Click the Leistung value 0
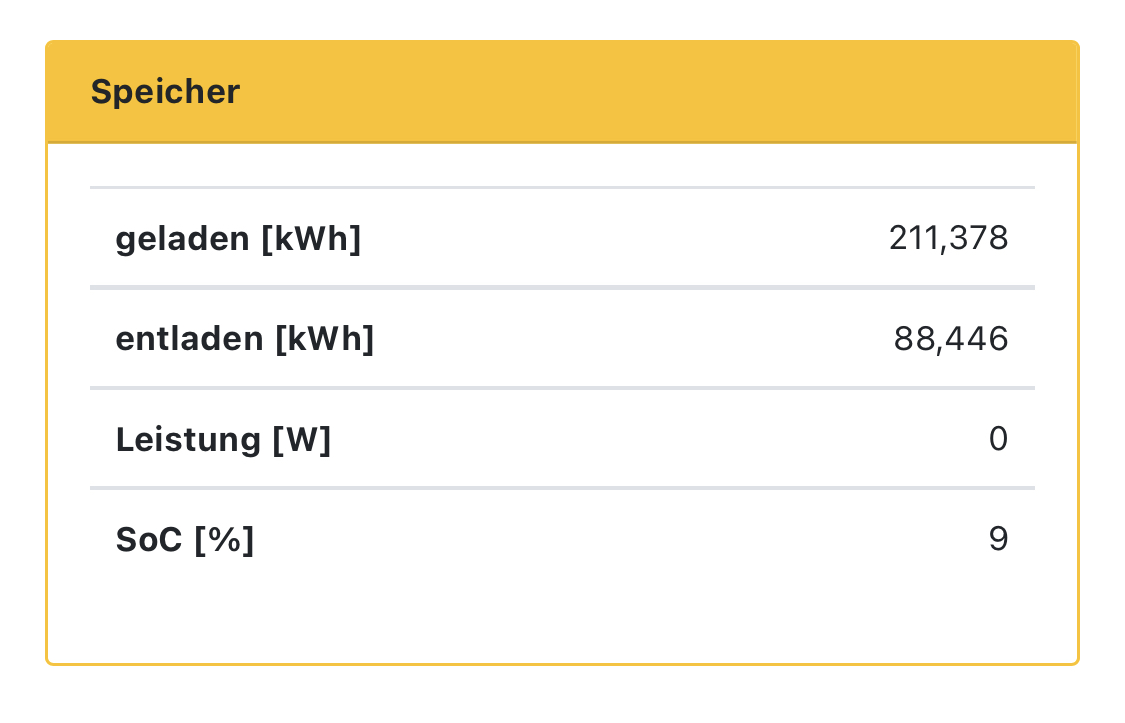The image size is (1125, 723). [998, 439]
